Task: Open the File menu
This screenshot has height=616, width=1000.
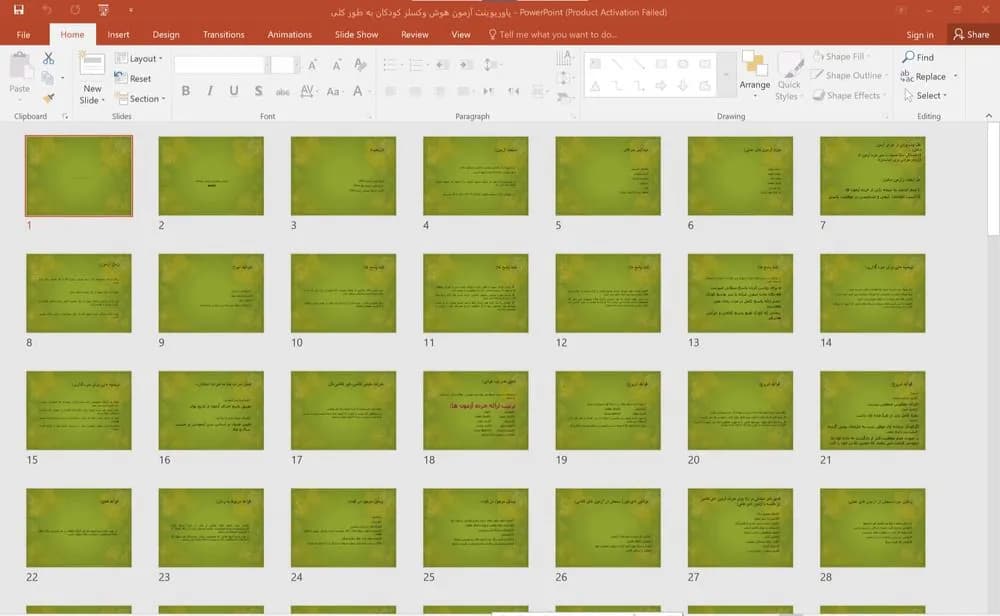Action: click(x=24, y=34)
